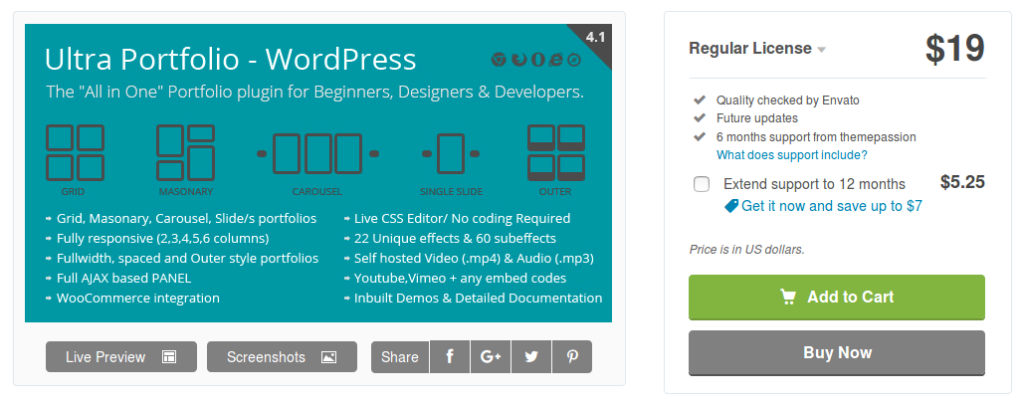View the Screenshots gallery
1024x404 pixels.
(x=282, y=357)
